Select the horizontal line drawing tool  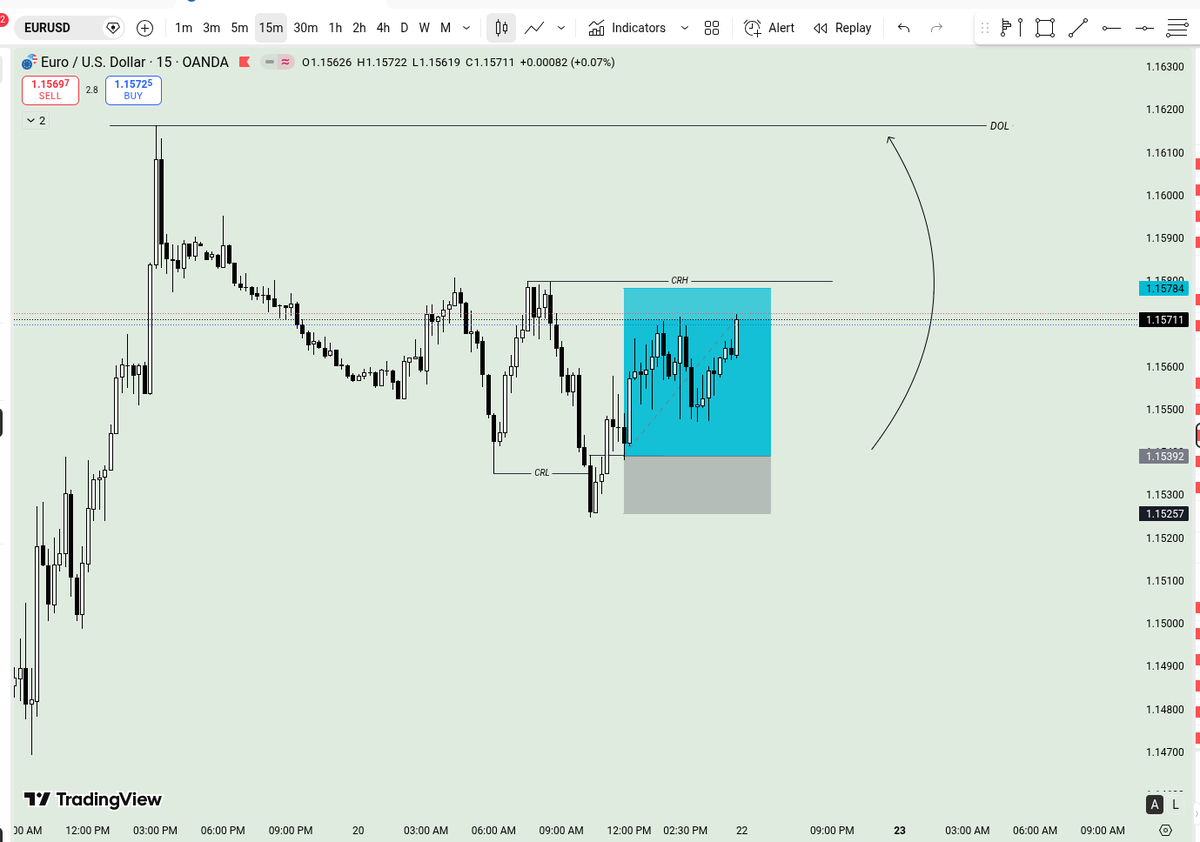1144,28
